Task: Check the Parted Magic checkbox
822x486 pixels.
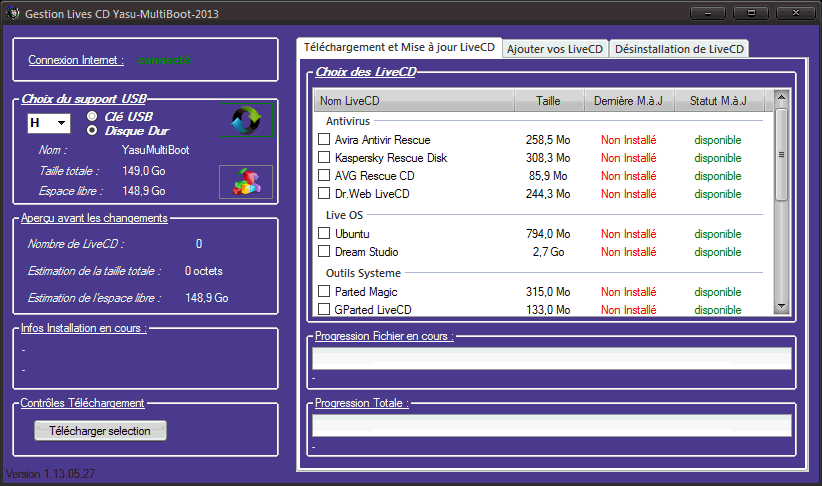Action: (x=324, y=291)
